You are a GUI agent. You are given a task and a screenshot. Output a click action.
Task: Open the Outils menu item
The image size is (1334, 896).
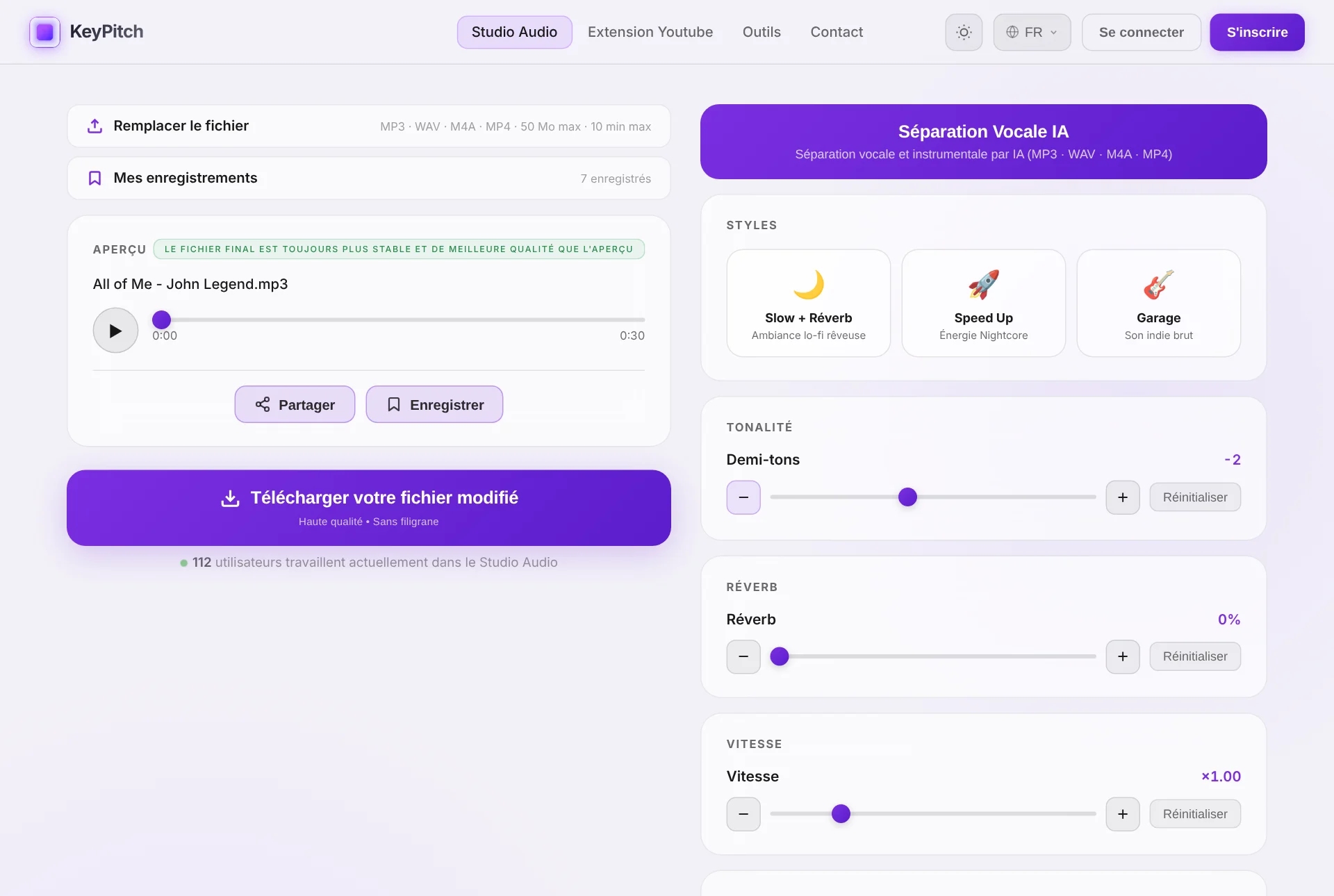(x=761, y=32)
